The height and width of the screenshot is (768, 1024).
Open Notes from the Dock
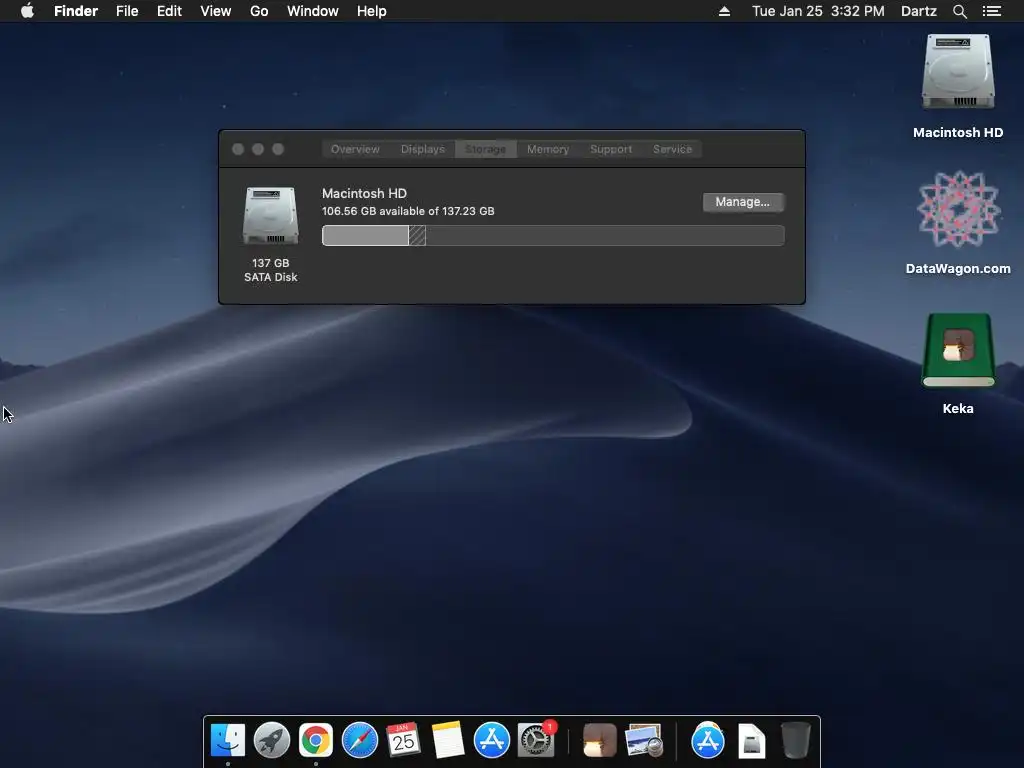(x=448, y=740)
